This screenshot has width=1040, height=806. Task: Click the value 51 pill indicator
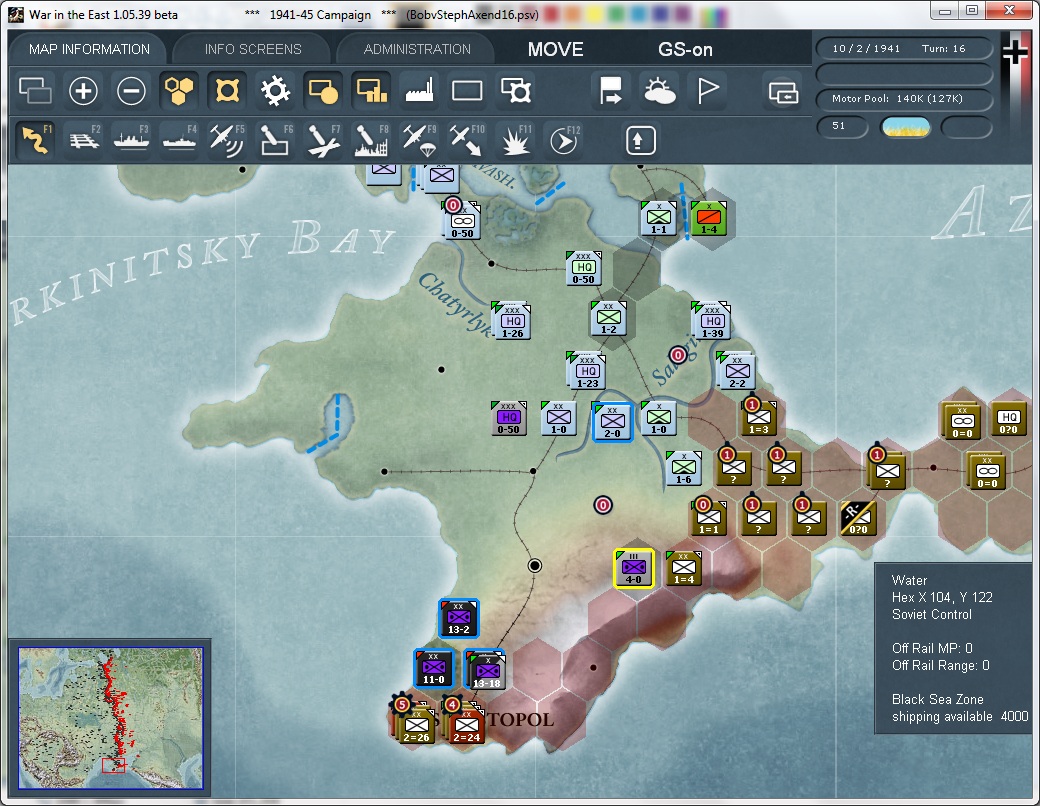pos(841,126)
